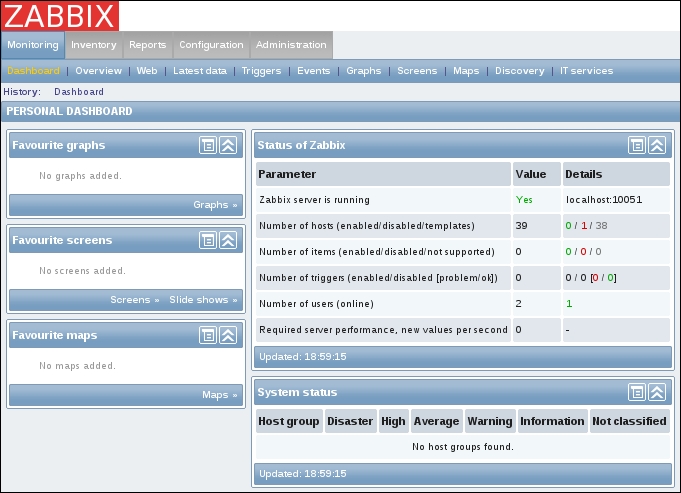The width and height of the screenshot is (681, 493).
Task: Click the Maps » link
Action: click(x=220, y=395)
